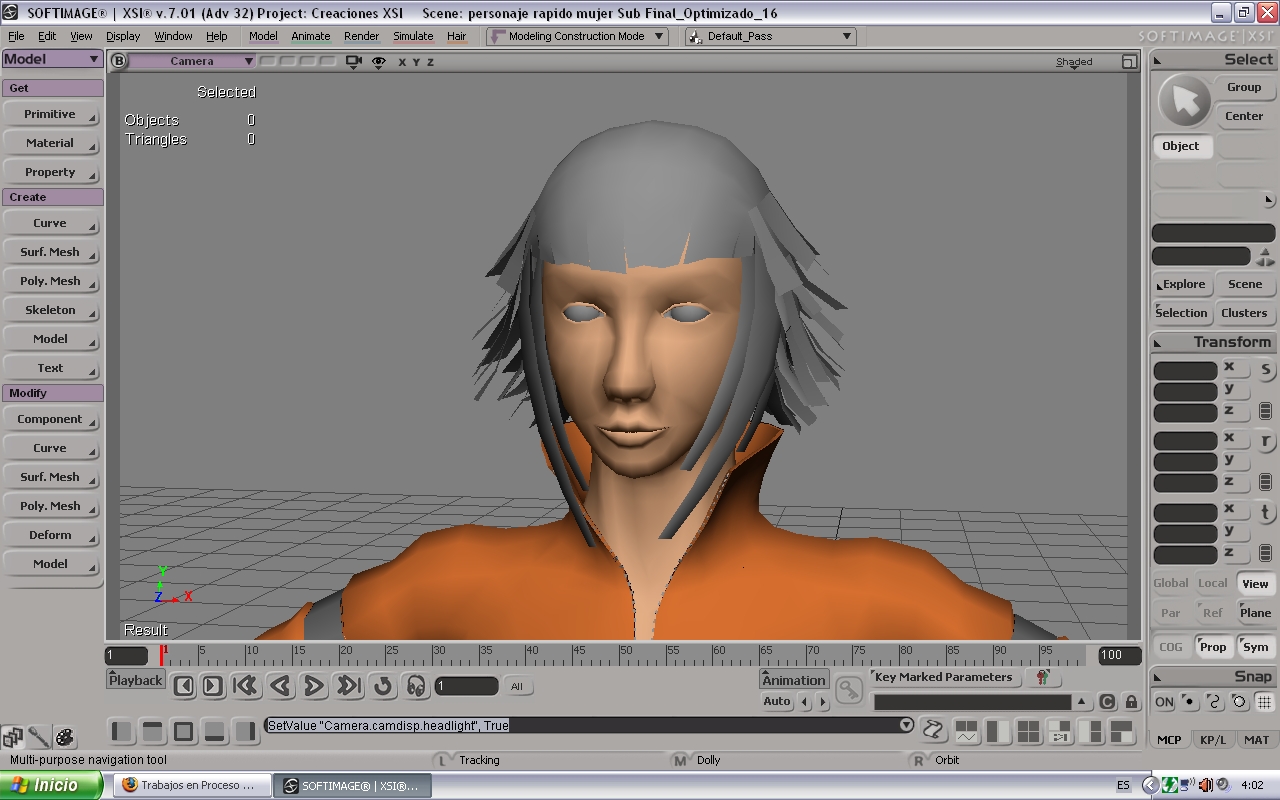Screen dimensions: 1280x800
Task: Step forward to the next frame
Action: tap(212, 686)
